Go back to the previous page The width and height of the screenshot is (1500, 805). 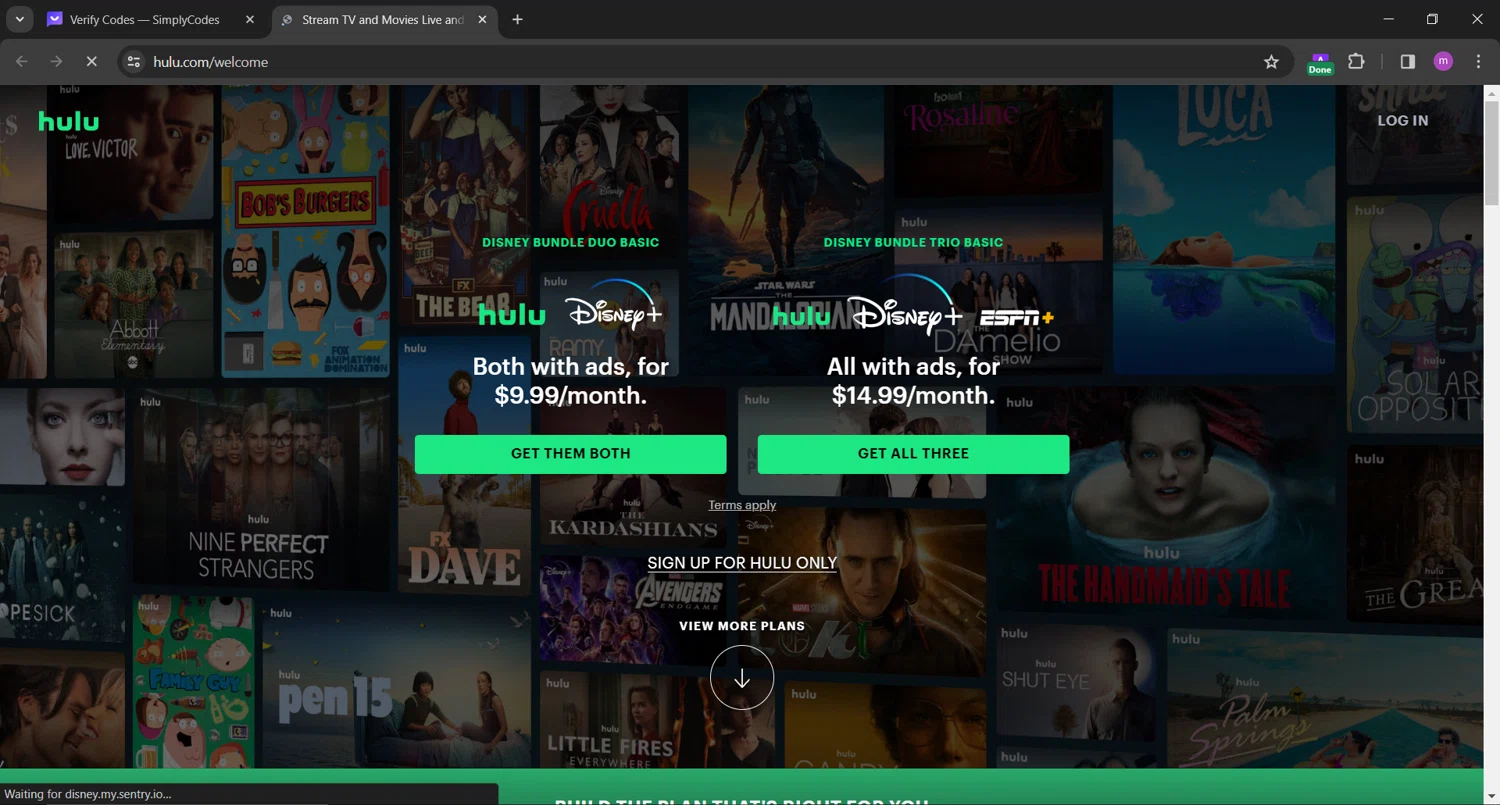22,62
